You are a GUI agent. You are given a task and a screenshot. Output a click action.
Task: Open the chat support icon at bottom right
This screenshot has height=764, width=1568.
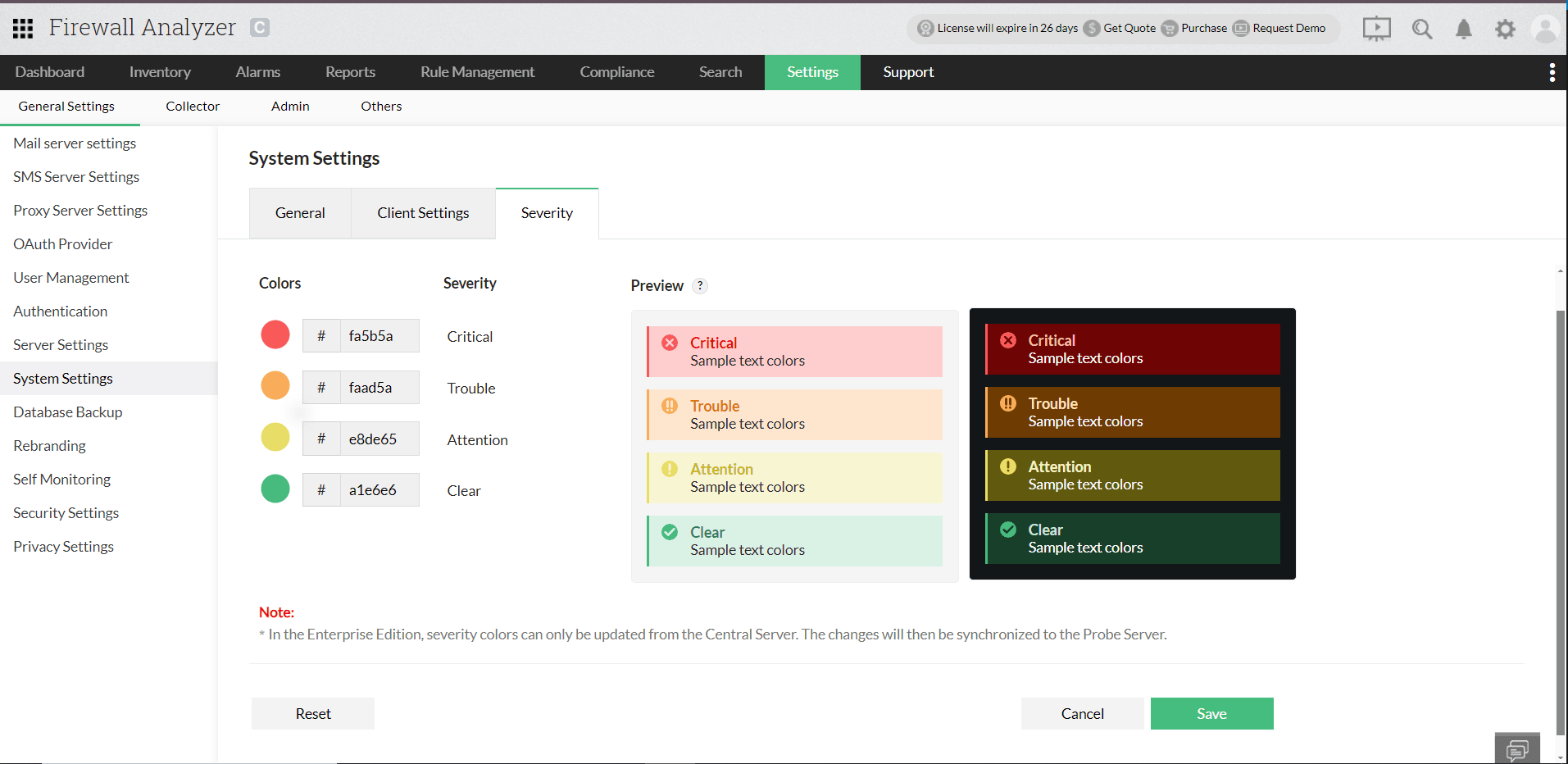pyautogui.click(x=1517, y=747)
